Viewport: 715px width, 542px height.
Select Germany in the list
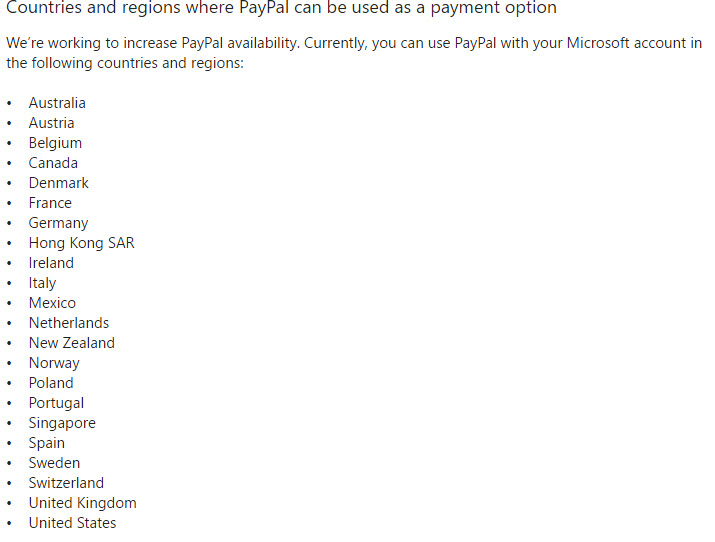[x=58, y=223]
